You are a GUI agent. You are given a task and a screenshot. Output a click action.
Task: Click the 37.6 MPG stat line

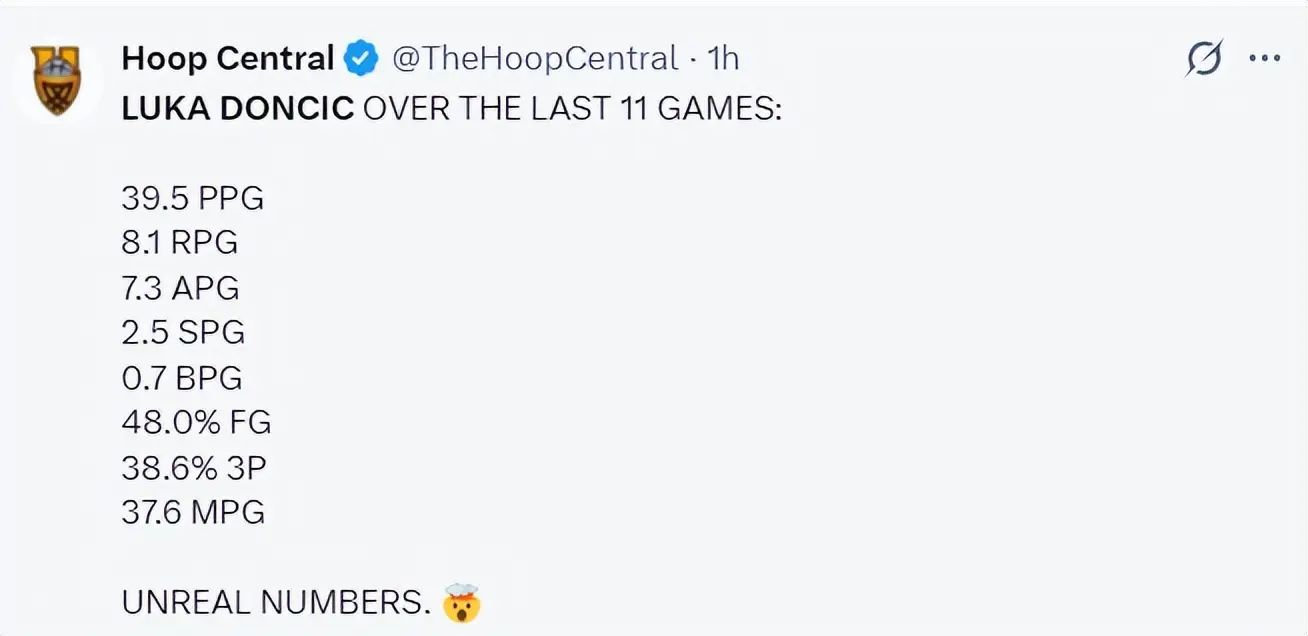tap(193, 512)
